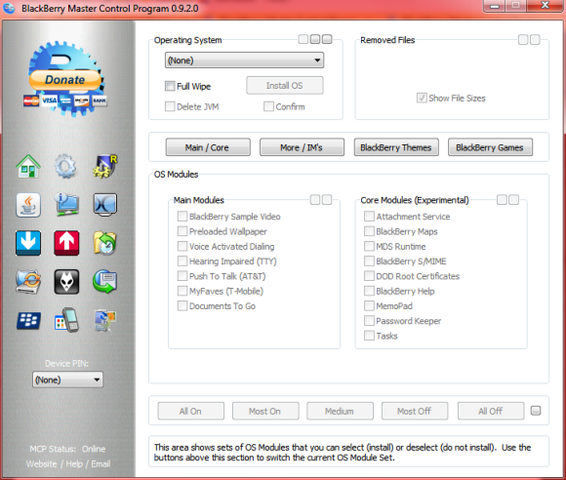Image resolution: width=566 pixels, height=480 pixels.
Task: Click the second small square beside Operating System
Action: tap(315, 39)
